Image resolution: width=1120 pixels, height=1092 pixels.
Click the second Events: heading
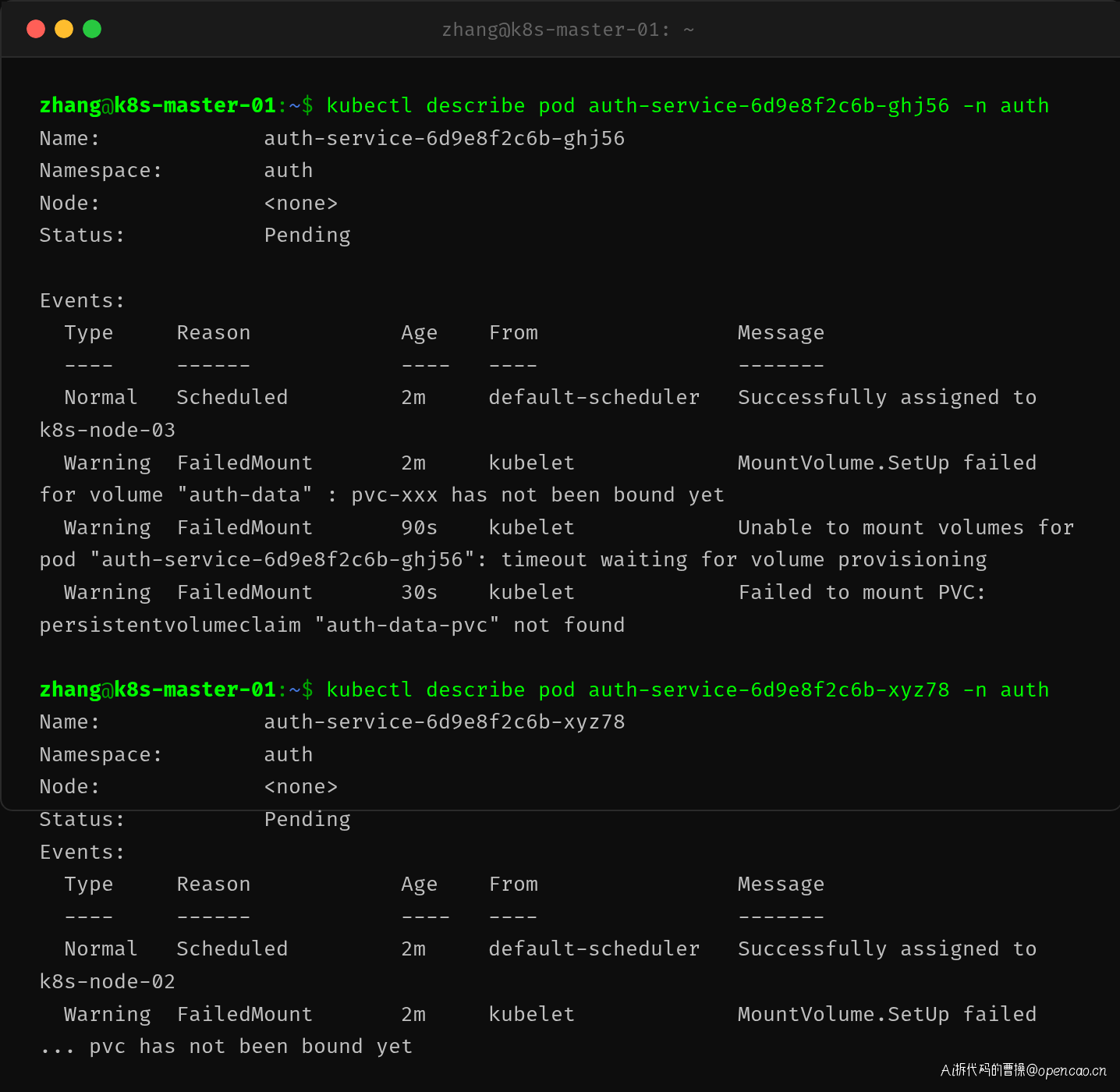[x=82, y=852]
